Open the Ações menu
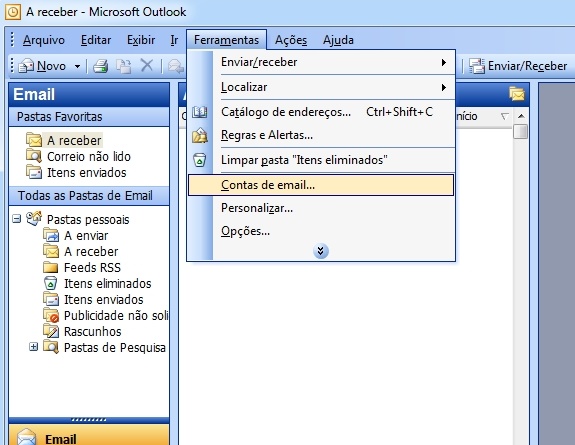The width and height of the screenshot is (575, 445). (x=291, y=40)
